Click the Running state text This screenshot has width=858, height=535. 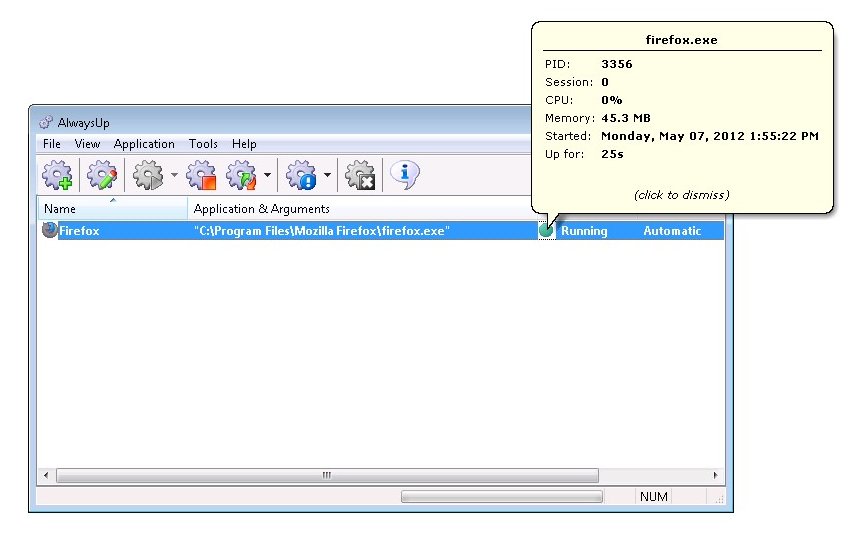click(x=584, y=231)
